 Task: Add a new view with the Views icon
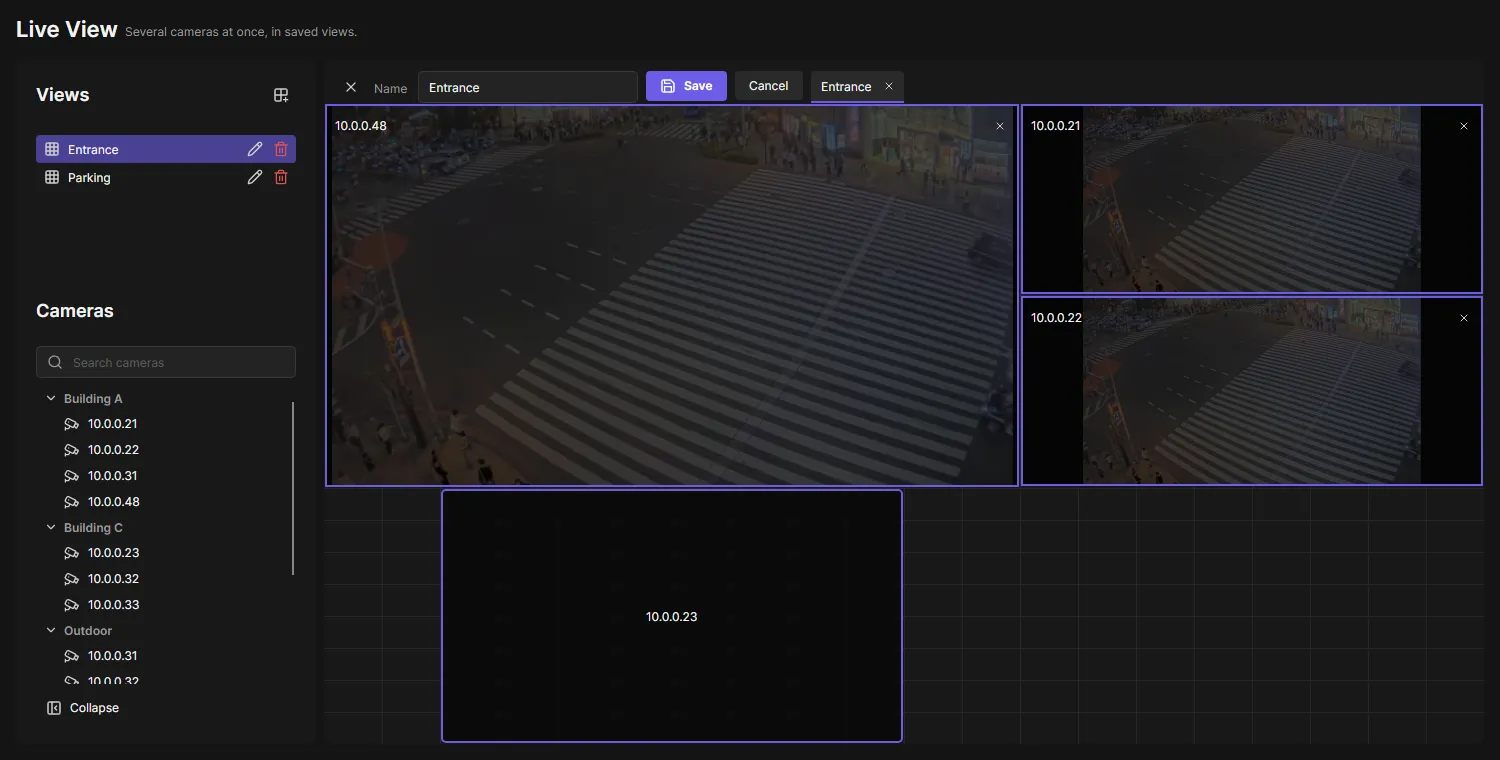point(281,95)
